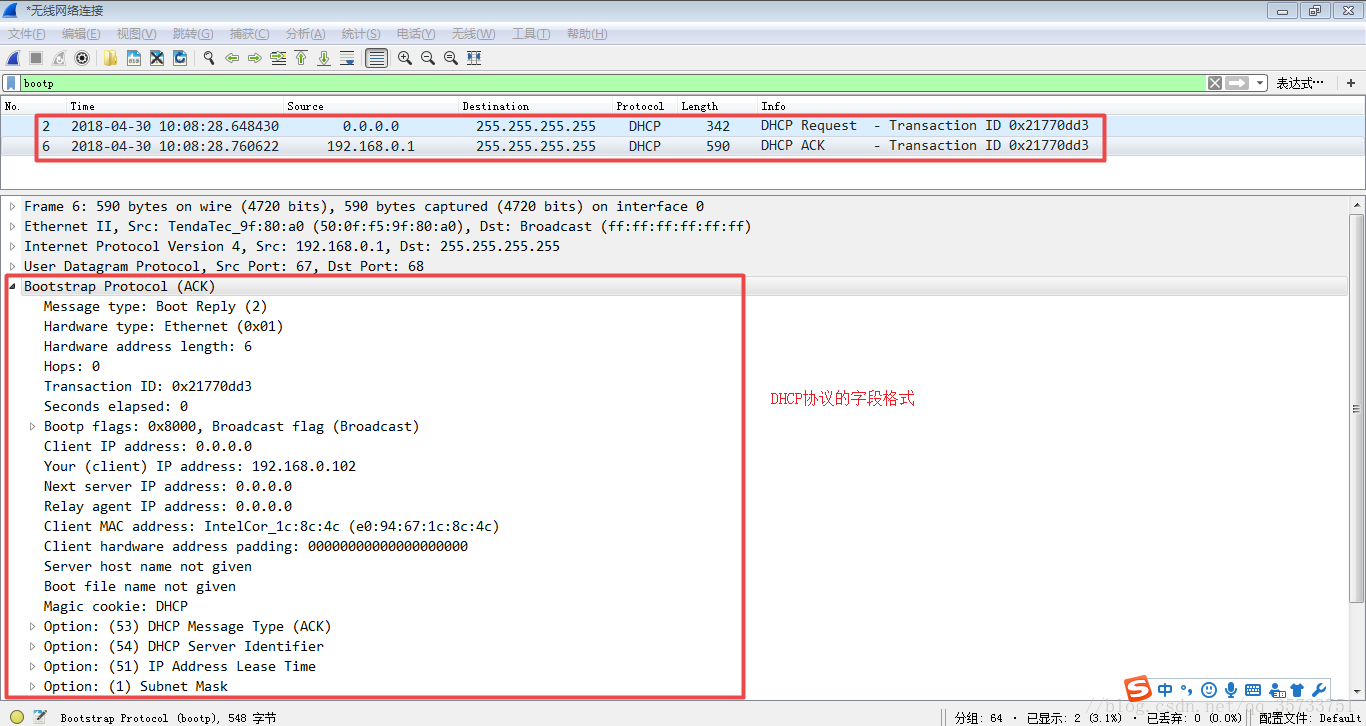Expand Option (1) Subnet Mask

pos(33,686)
